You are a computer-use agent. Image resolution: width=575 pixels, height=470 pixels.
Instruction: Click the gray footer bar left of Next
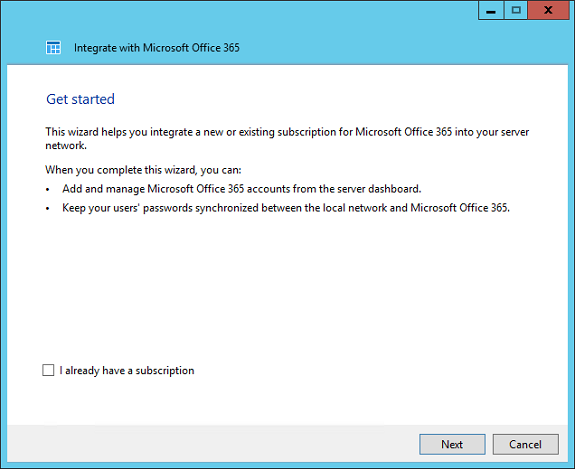(213, 444)
